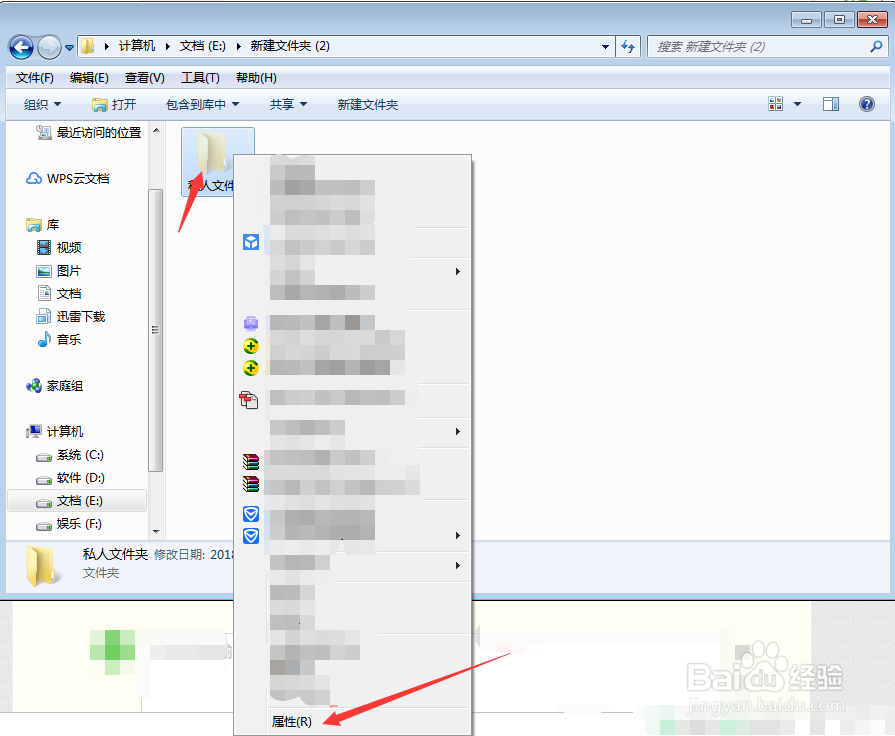Select drive 系统 (C:)
The height and width of the screenshot is (736, 895).
click(x=70, y=455)
